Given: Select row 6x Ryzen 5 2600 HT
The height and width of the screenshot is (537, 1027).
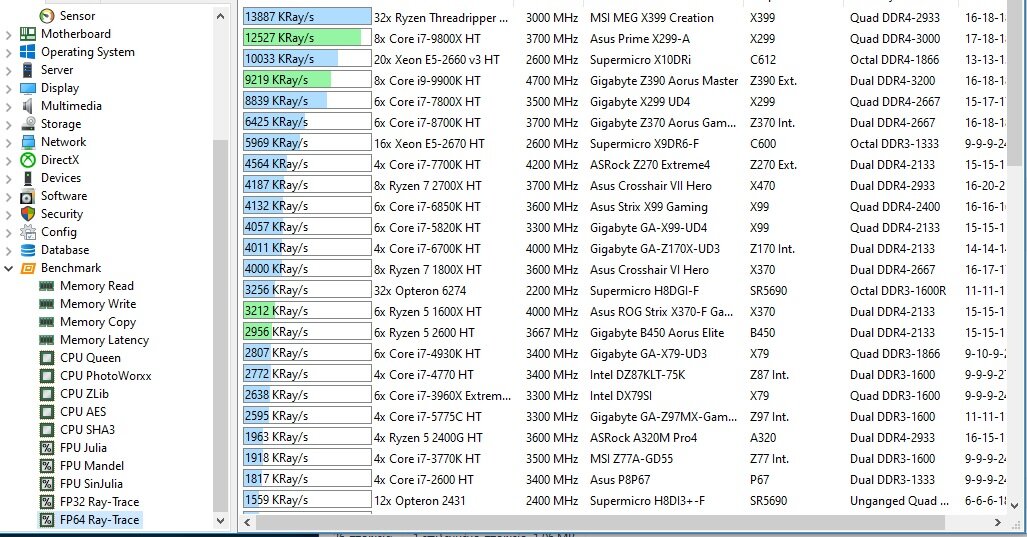Looking at the screenshot, I should (x=424, y=333).
